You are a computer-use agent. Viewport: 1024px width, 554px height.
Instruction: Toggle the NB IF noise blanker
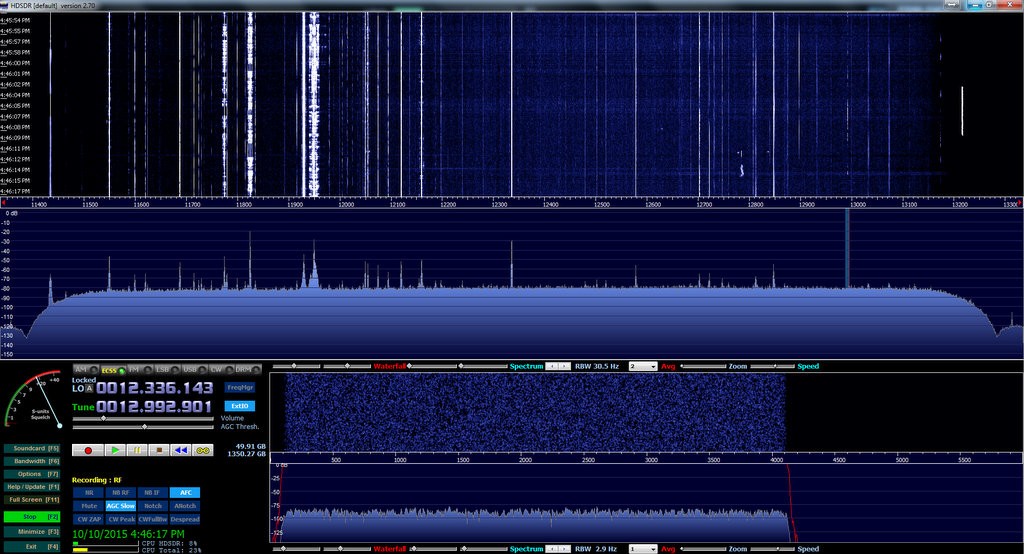click(x=152, y=493)
